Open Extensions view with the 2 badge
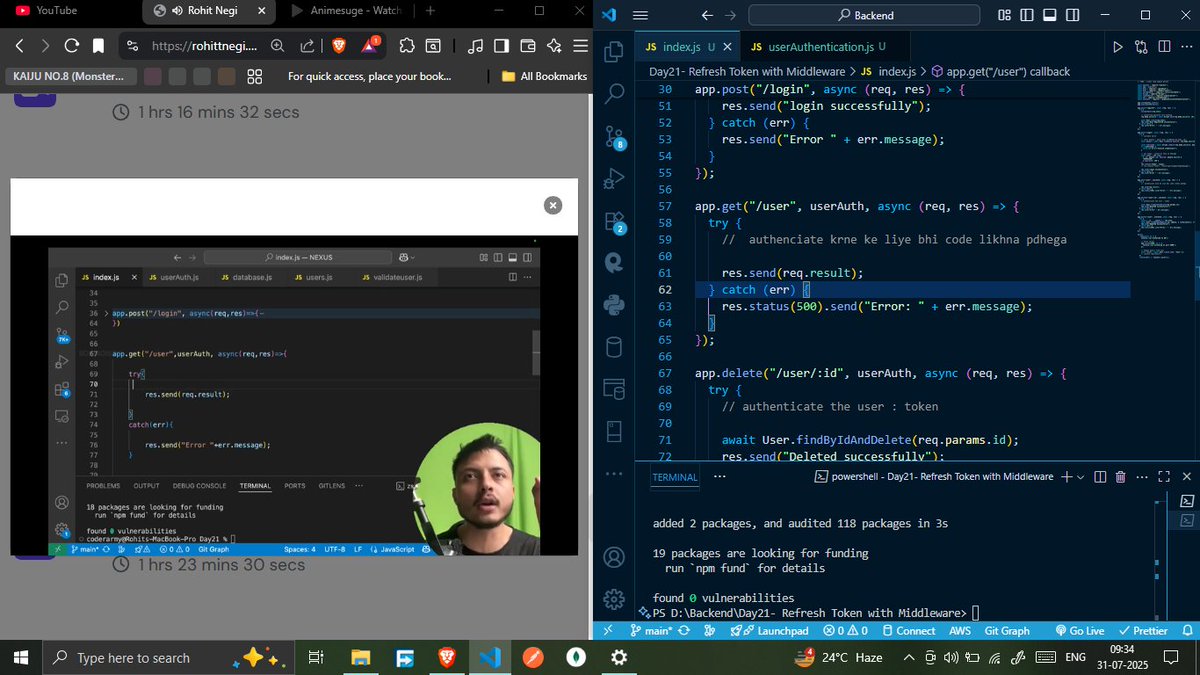 614,222
